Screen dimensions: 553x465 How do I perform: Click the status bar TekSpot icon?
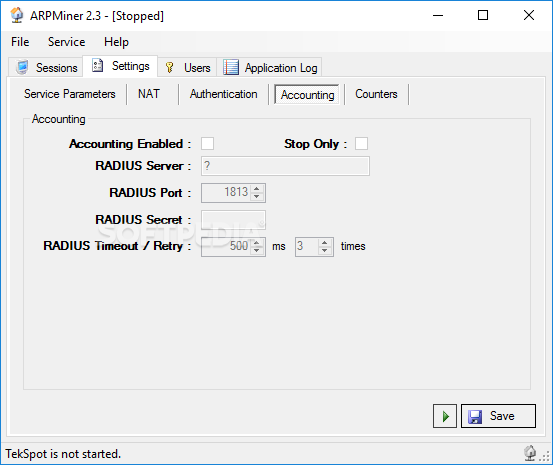[x=530, y=453]
